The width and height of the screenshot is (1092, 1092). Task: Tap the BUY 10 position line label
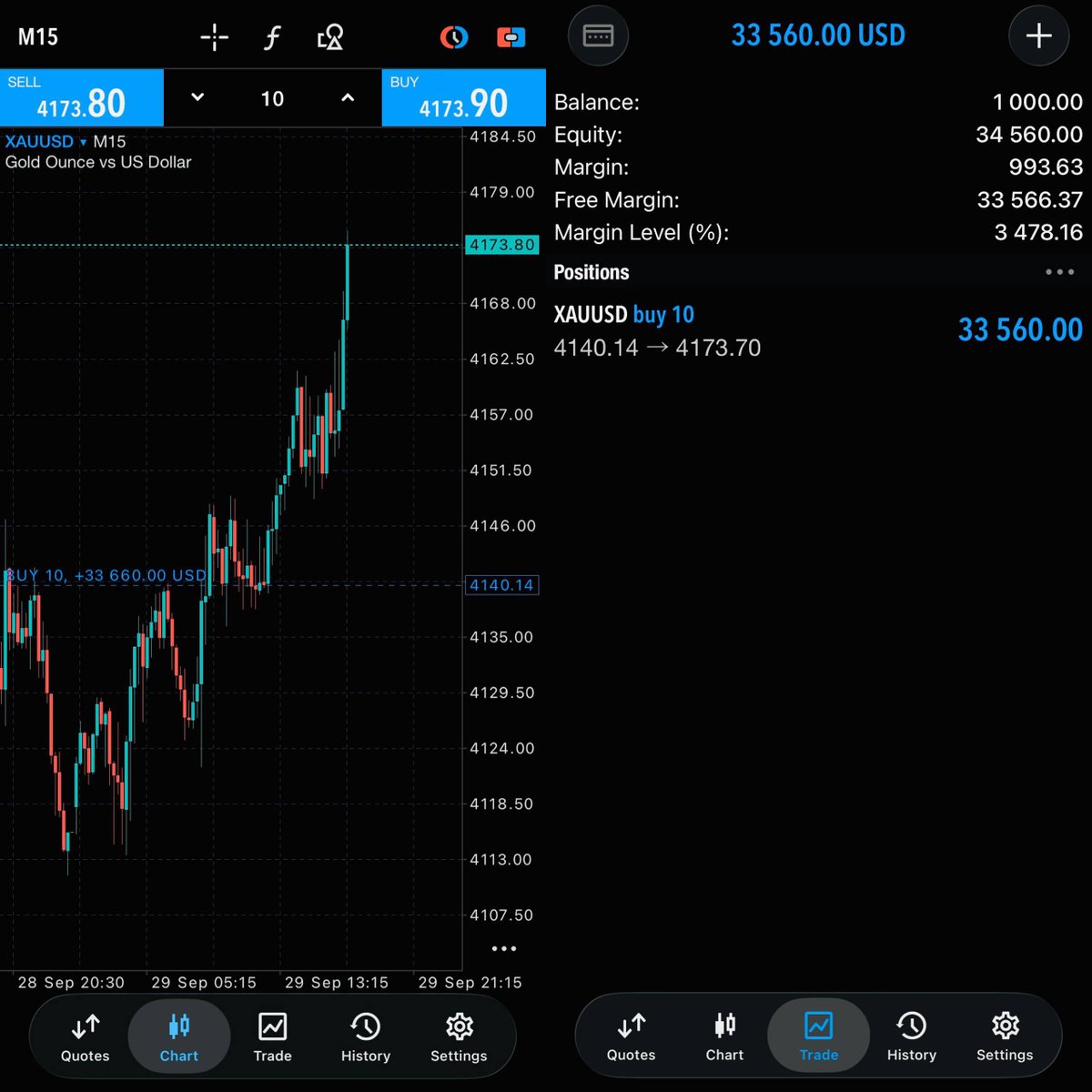pos(106,575)
